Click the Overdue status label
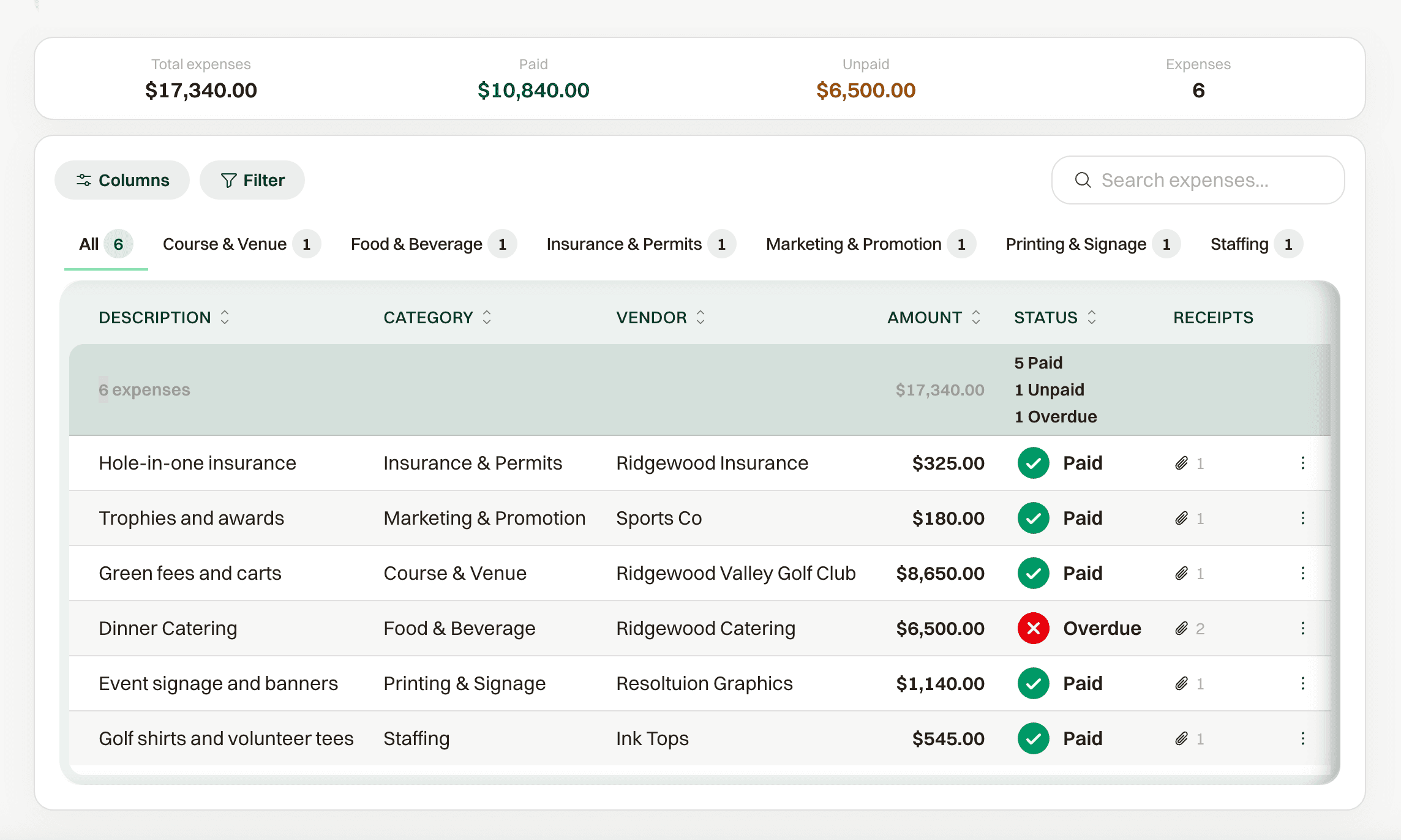Viewport: 1401px width, 840px height. pos(1102,628)
